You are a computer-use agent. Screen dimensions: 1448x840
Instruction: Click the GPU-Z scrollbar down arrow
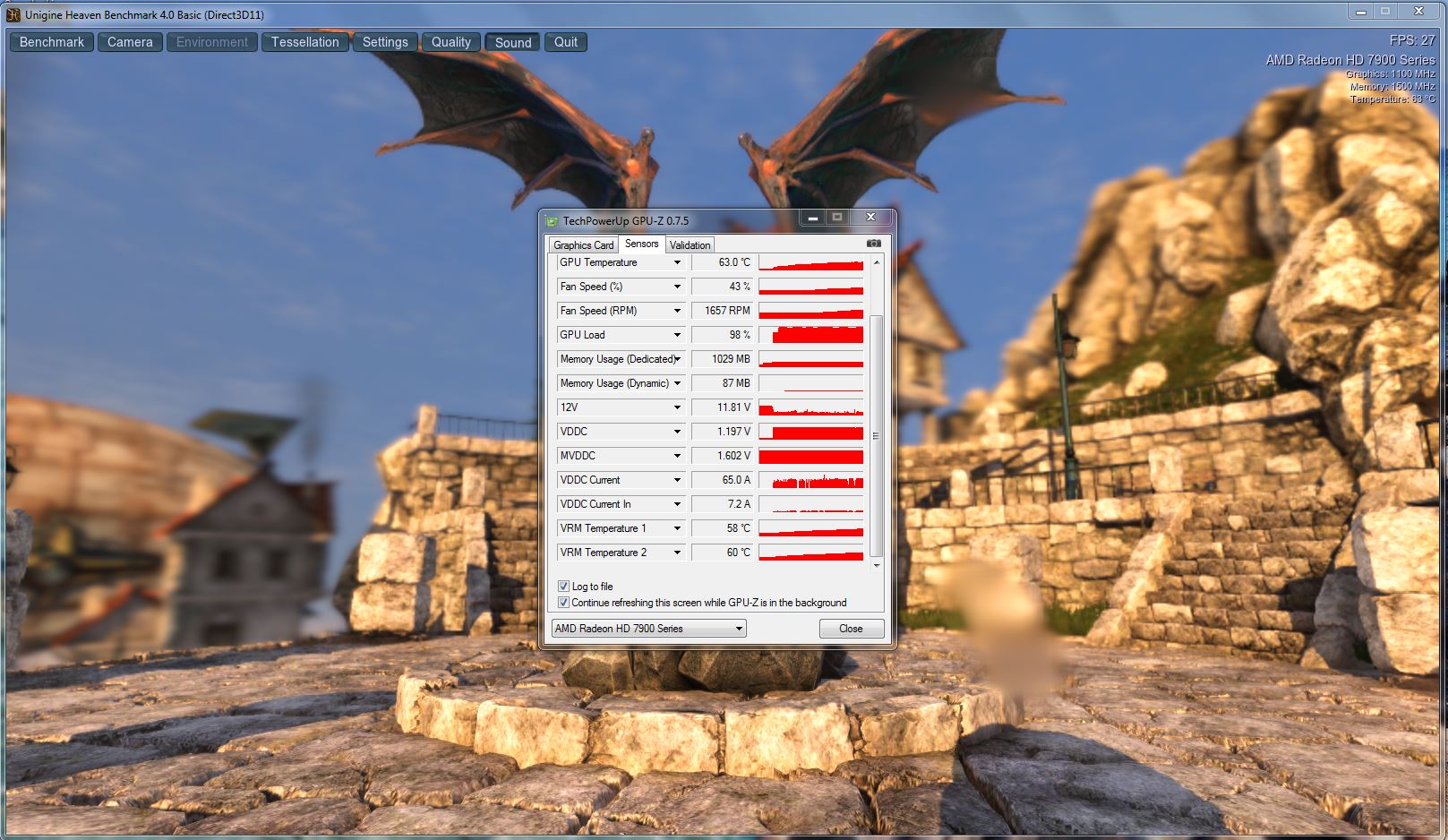pos(876,565)
